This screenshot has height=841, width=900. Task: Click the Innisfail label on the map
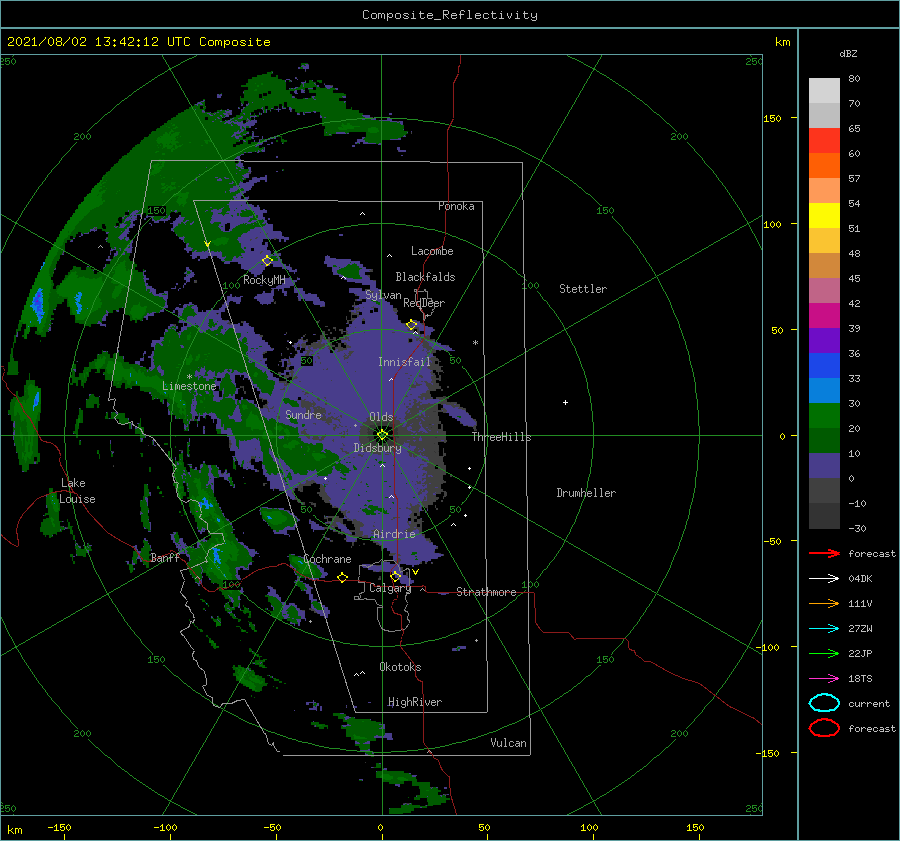[404, 362]
